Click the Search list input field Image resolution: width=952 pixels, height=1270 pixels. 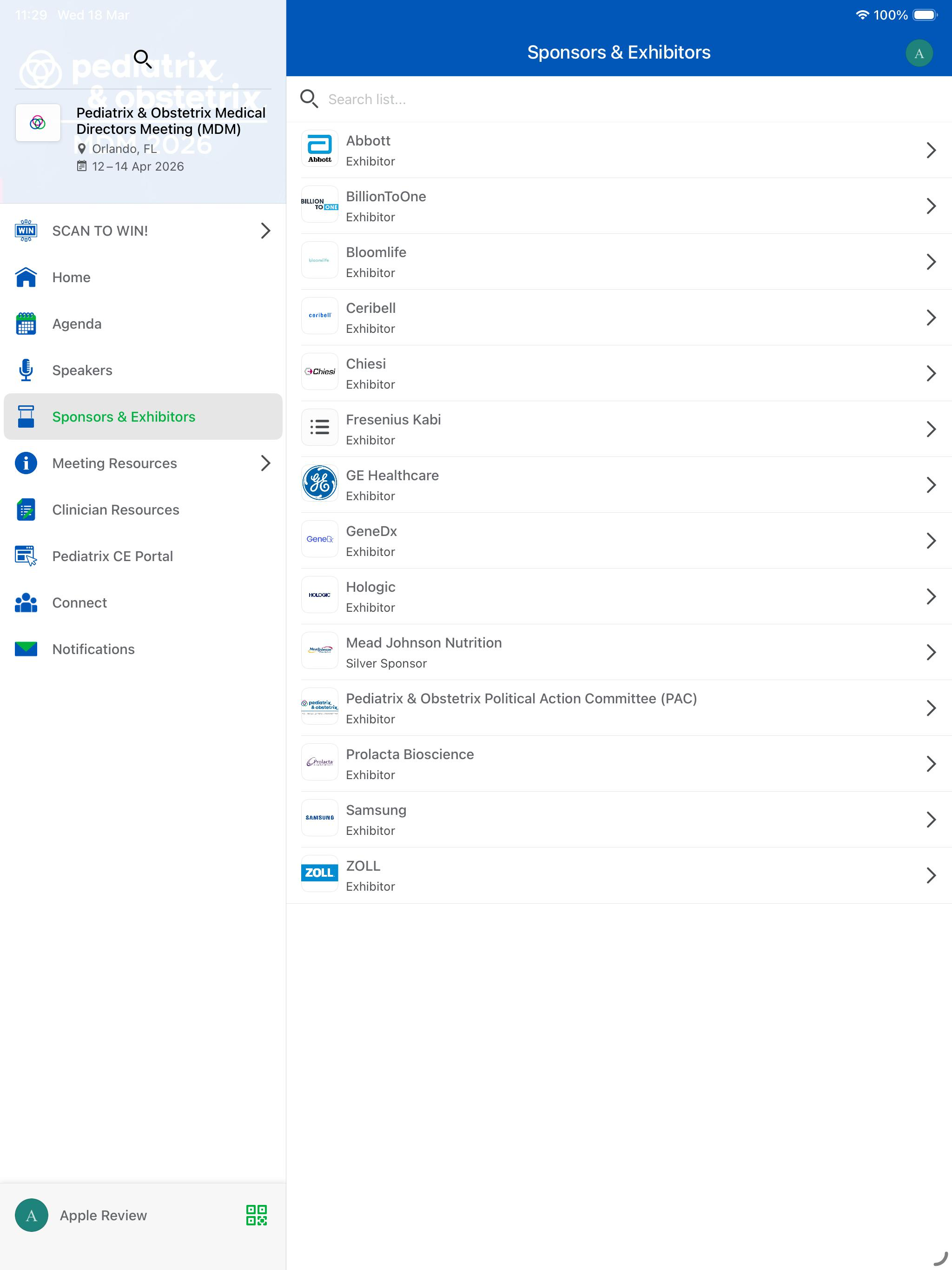[x=619, y=99]
